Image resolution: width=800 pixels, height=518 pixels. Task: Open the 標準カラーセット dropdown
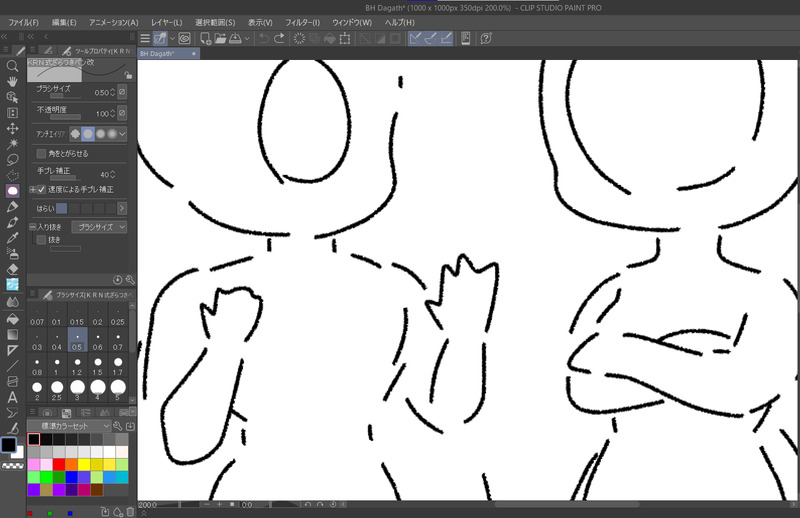(x=69, y=426)
